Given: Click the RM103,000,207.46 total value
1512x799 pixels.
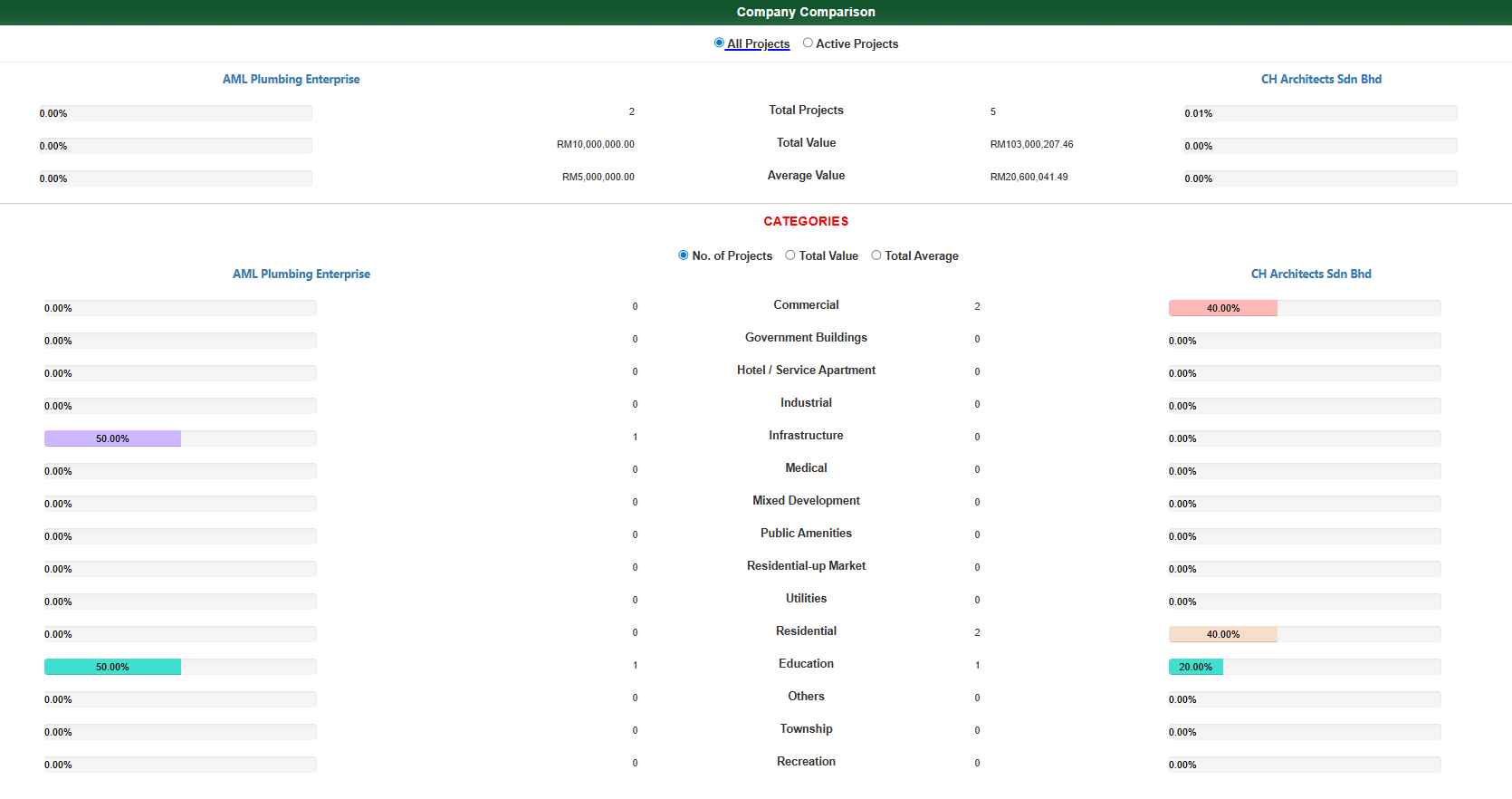Looking at the screenshot, I should point(1031,144).
